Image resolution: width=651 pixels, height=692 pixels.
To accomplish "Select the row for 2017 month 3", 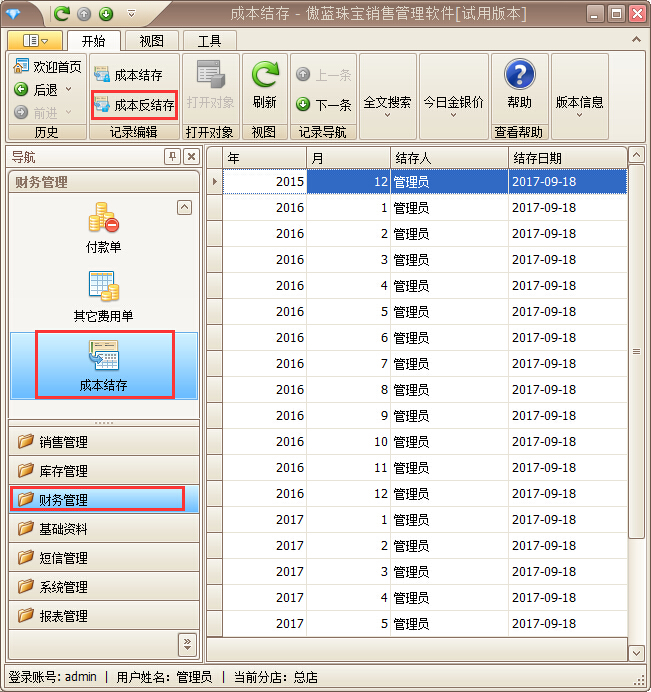I will click(x=425, y=572).
